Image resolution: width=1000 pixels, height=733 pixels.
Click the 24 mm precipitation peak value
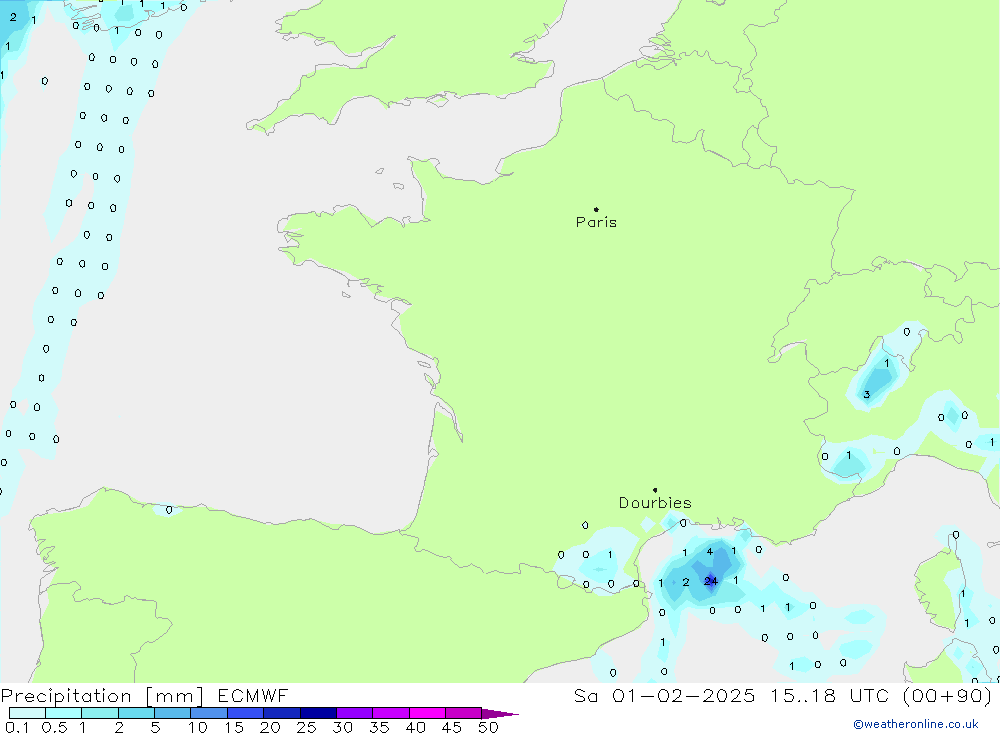710,581
